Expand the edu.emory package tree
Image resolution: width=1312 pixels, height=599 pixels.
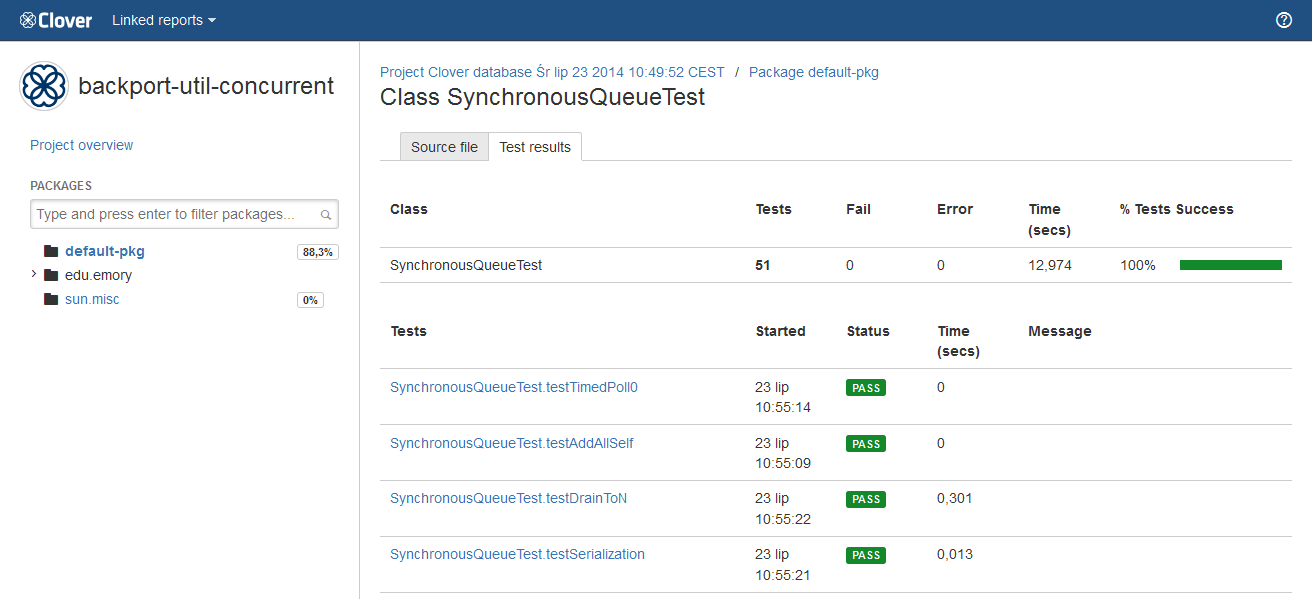pos(34,274)
